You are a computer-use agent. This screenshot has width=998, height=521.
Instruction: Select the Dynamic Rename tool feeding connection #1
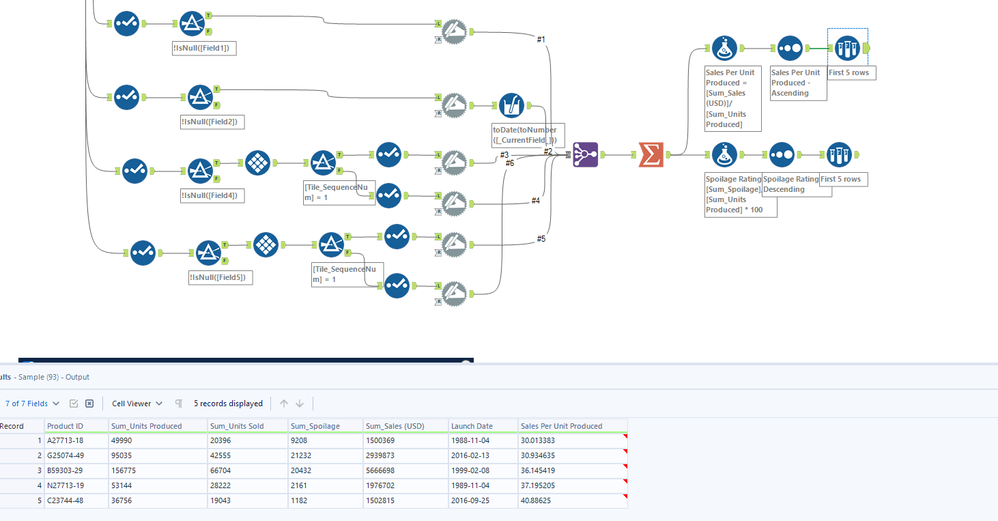tap(454, 32)
